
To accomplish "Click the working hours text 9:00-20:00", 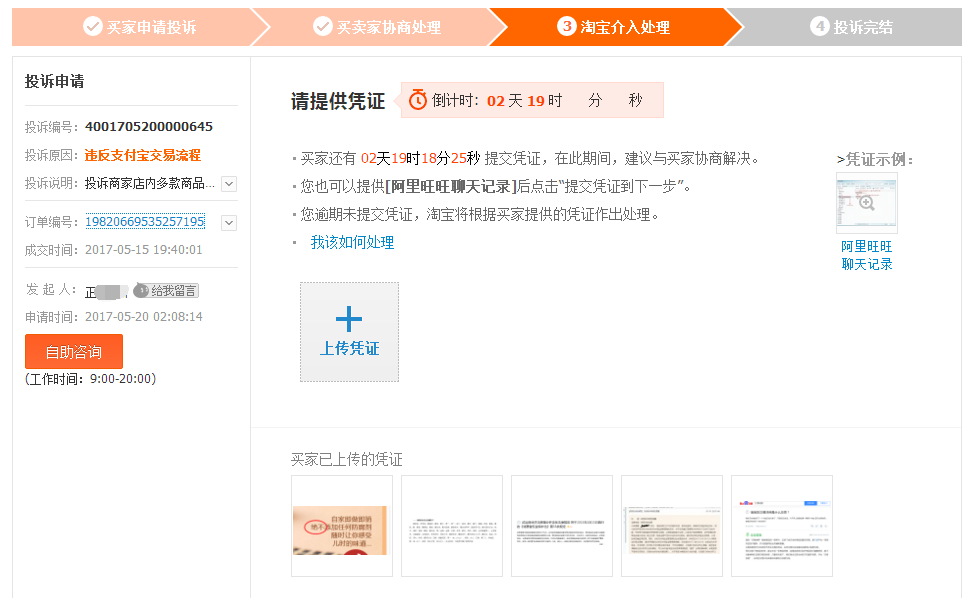I will [121, 379].
